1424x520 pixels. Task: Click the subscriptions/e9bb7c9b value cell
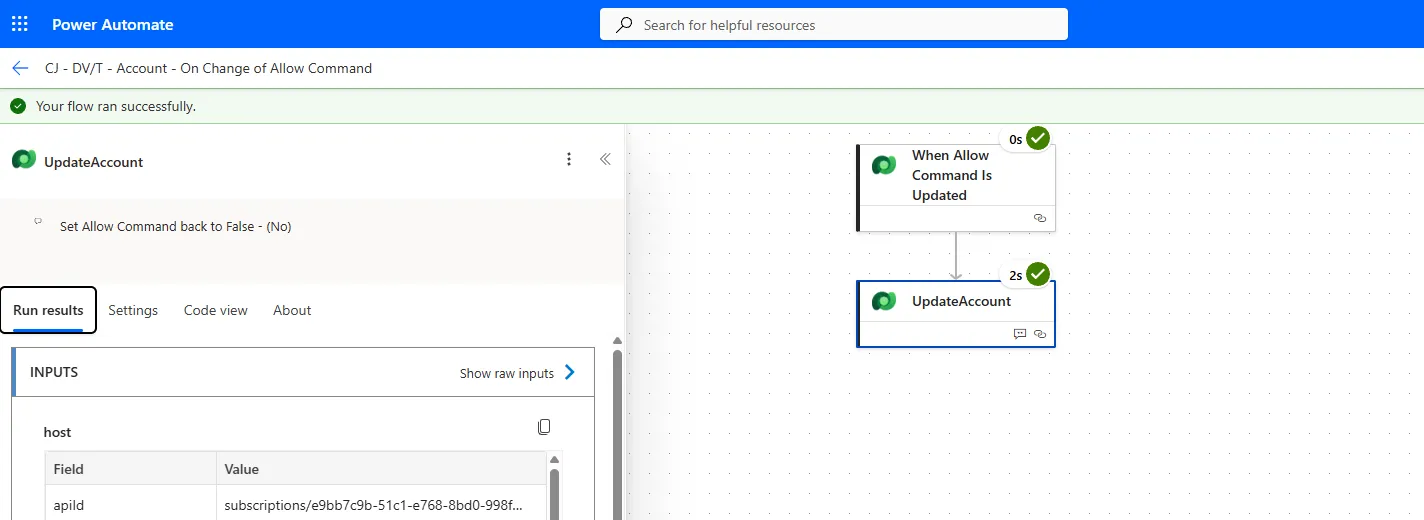coord(382,505)
